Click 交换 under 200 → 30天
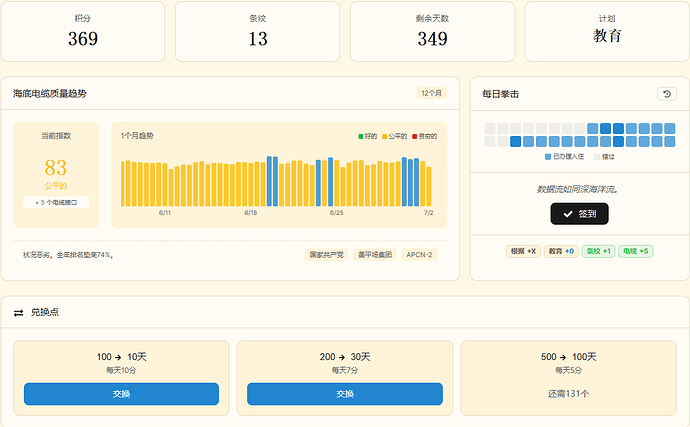The image size is (690, 427). tap(345, 394)
